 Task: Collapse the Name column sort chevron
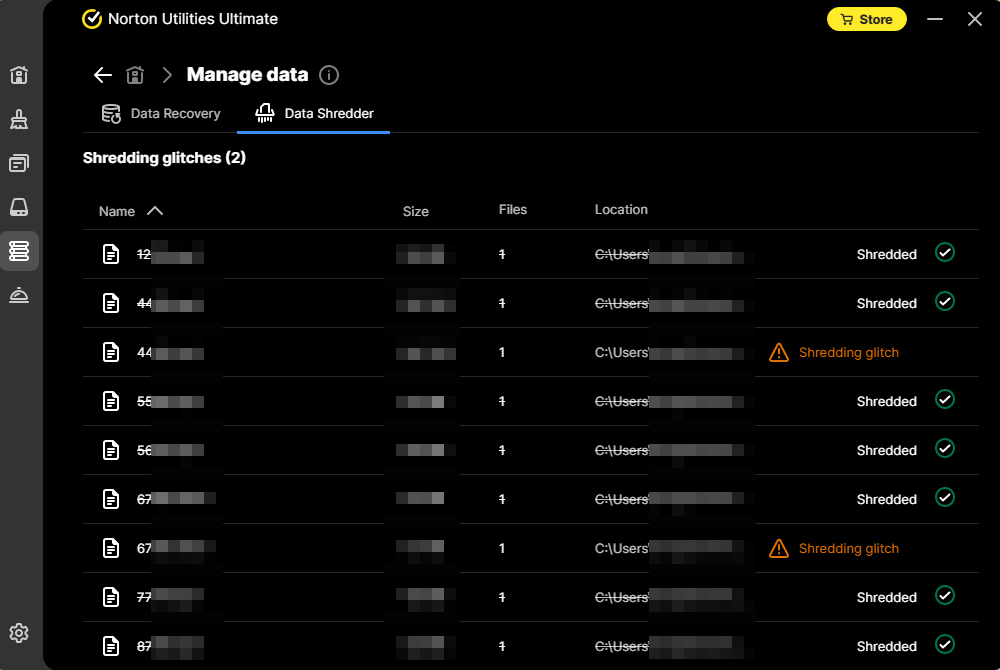click(156, 210)
